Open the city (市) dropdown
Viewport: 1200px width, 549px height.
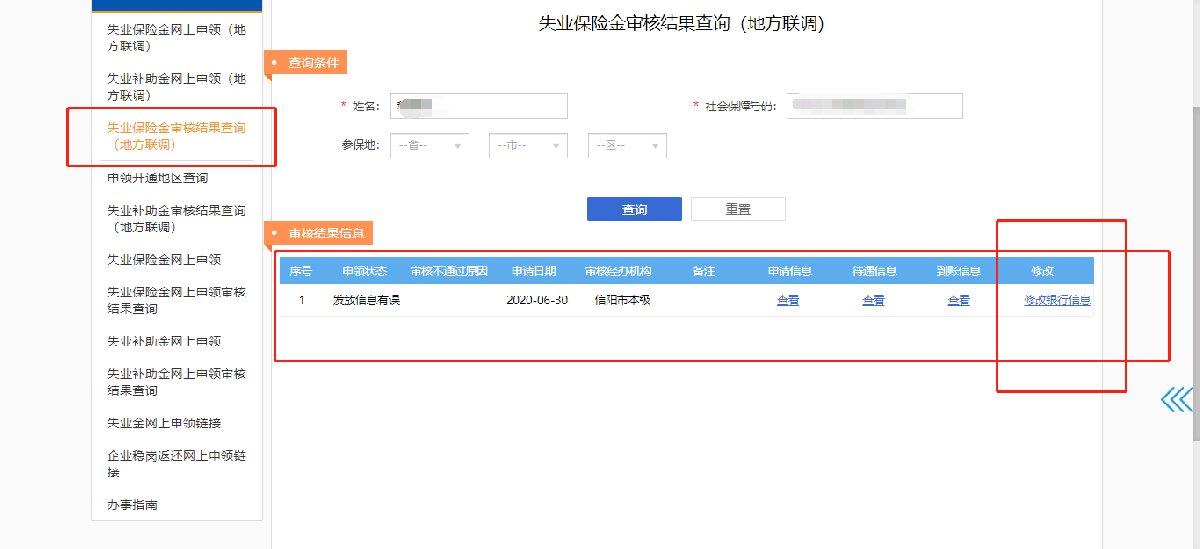528,146
